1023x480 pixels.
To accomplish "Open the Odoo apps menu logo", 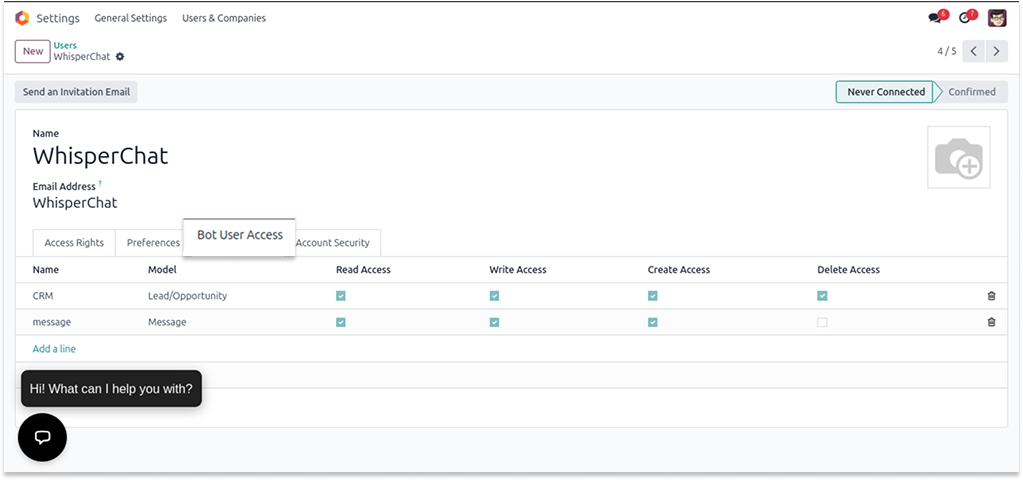I will [x=22, y=18].
